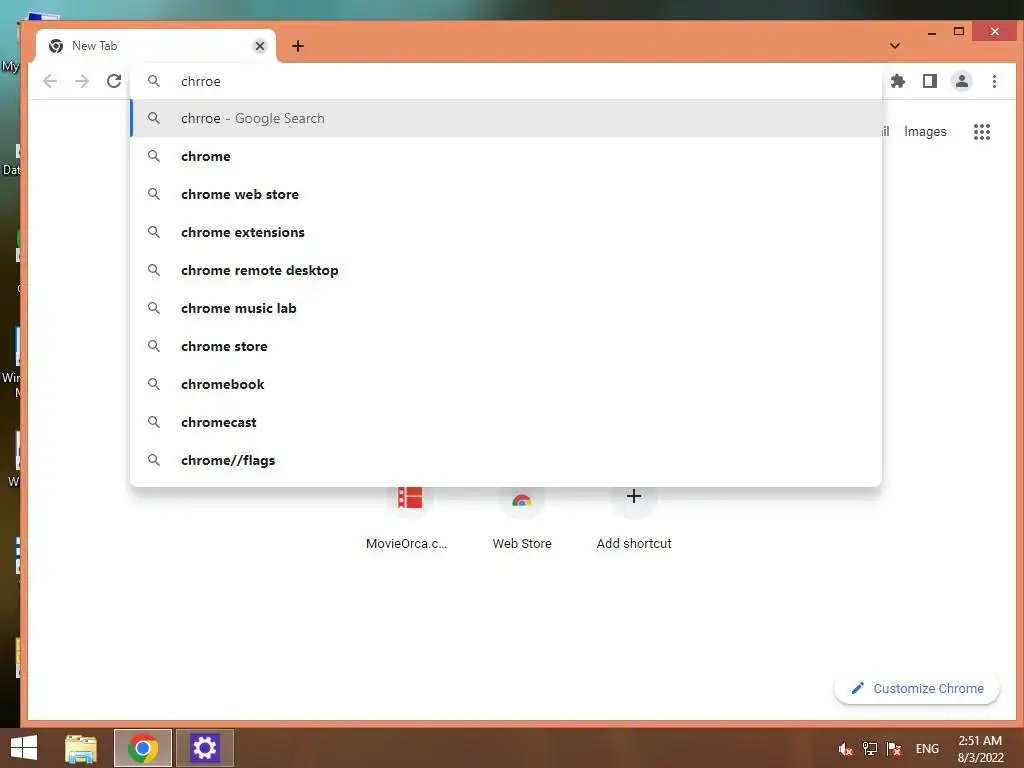Open File Explorer from the taskbar
The height and width of the screenshot is (768, 1024).
81,748
